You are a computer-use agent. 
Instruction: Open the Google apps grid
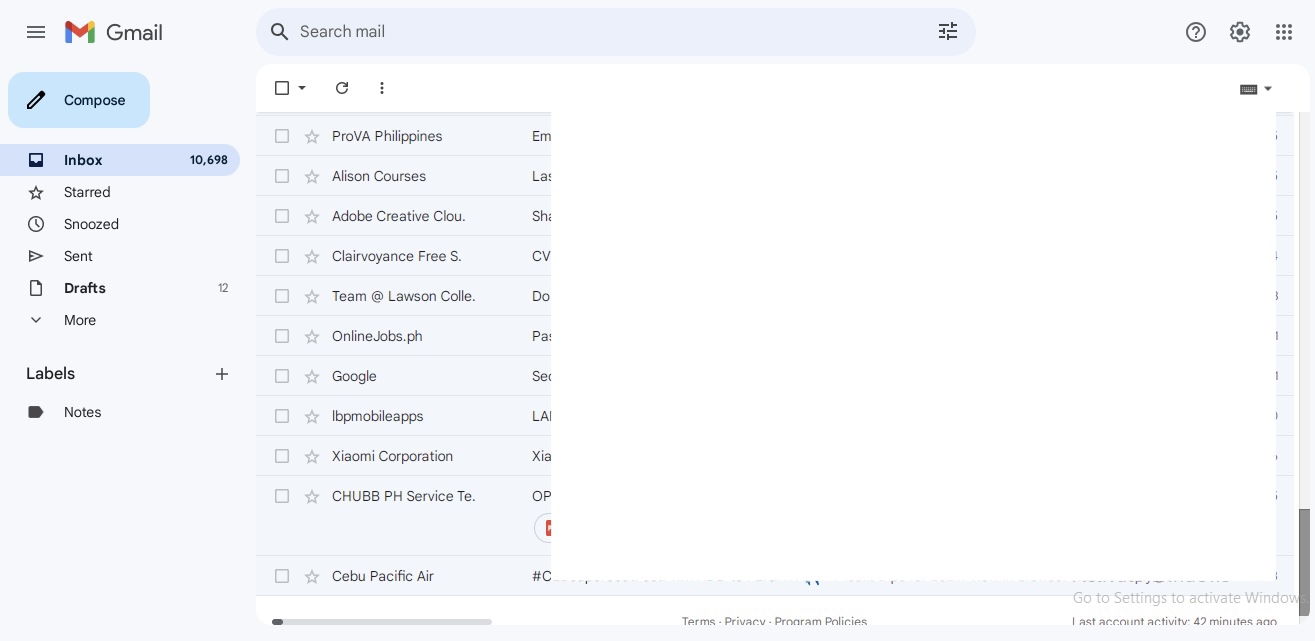pyautogui.click(x=1284, y=32)
